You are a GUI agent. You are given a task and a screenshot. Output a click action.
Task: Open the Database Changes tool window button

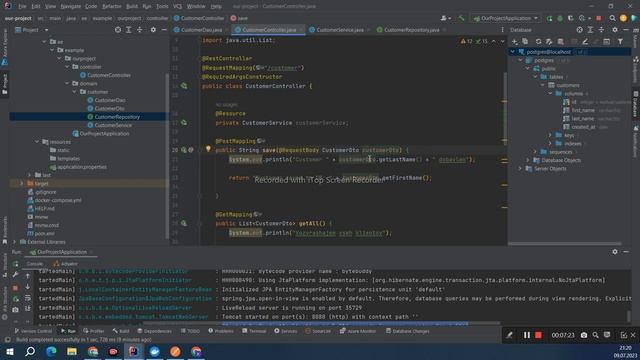coord(407,331)
